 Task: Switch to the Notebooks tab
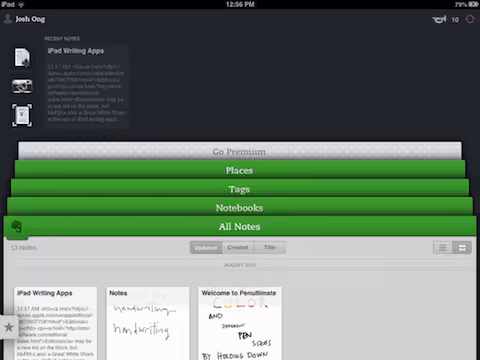(x=240, y=207)
